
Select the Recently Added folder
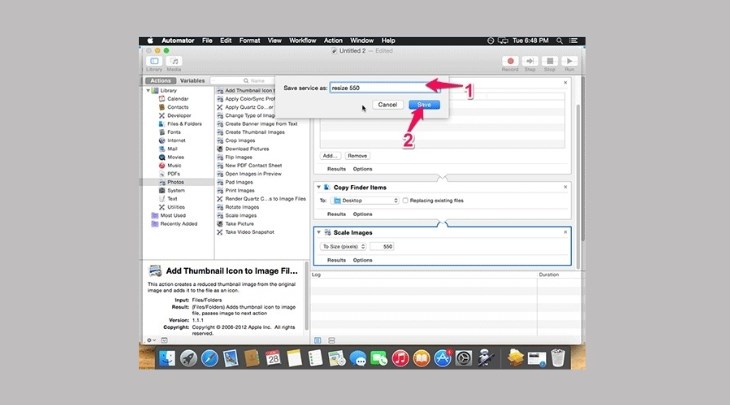[179, 224]
